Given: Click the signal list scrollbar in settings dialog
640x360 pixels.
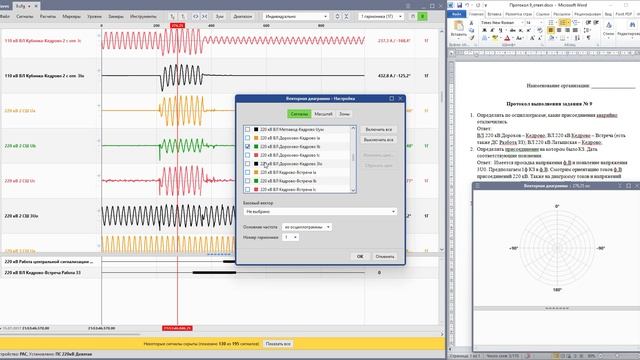Looking at the screenshot, I should (x=353, y=159).
